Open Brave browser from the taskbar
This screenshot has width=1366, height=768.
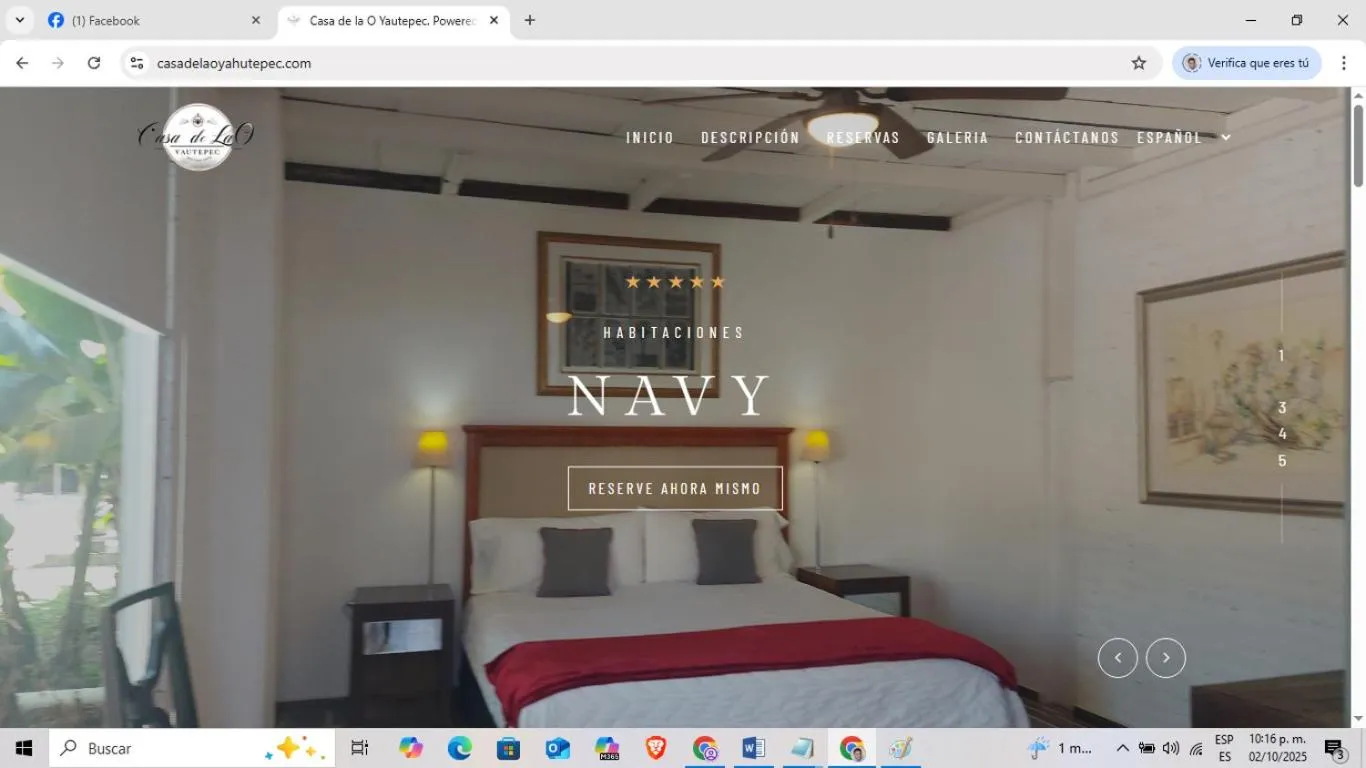point(656,748)
